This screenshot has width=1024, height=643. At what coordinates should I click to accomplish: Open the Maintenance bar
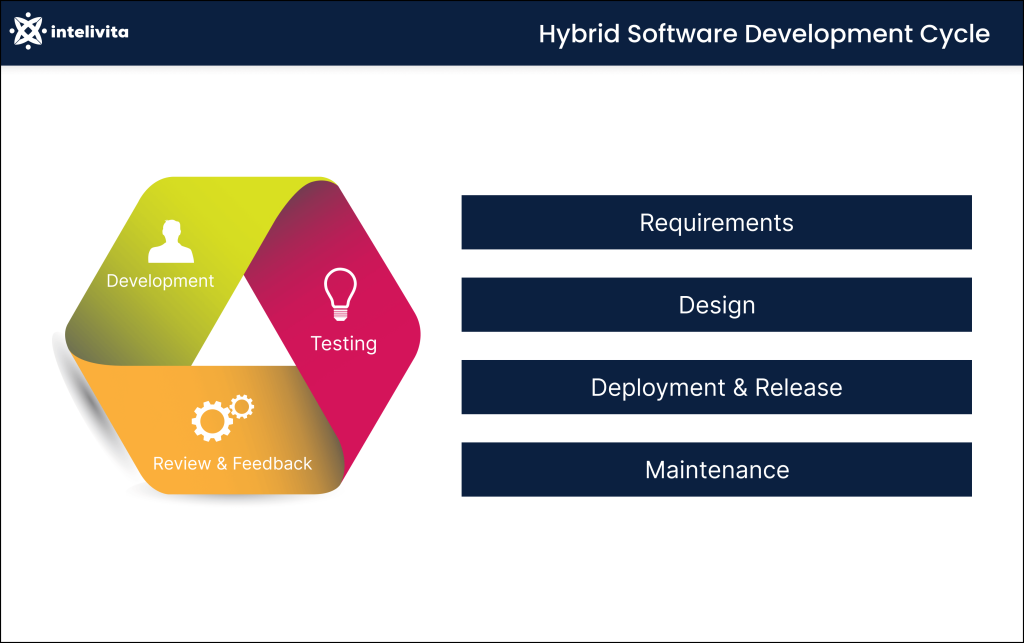(x=716, y=469)
